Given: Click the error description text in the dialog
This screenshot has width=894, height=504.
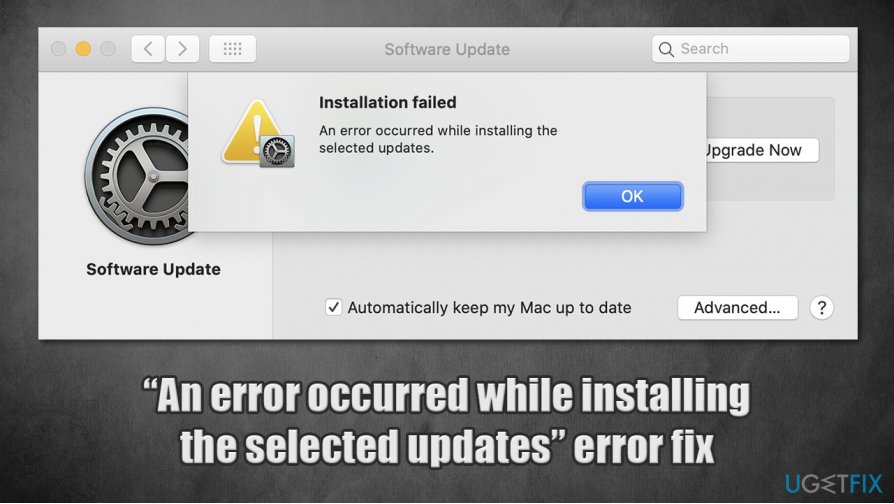Looking at the screenshot, I should coord(437,139).
